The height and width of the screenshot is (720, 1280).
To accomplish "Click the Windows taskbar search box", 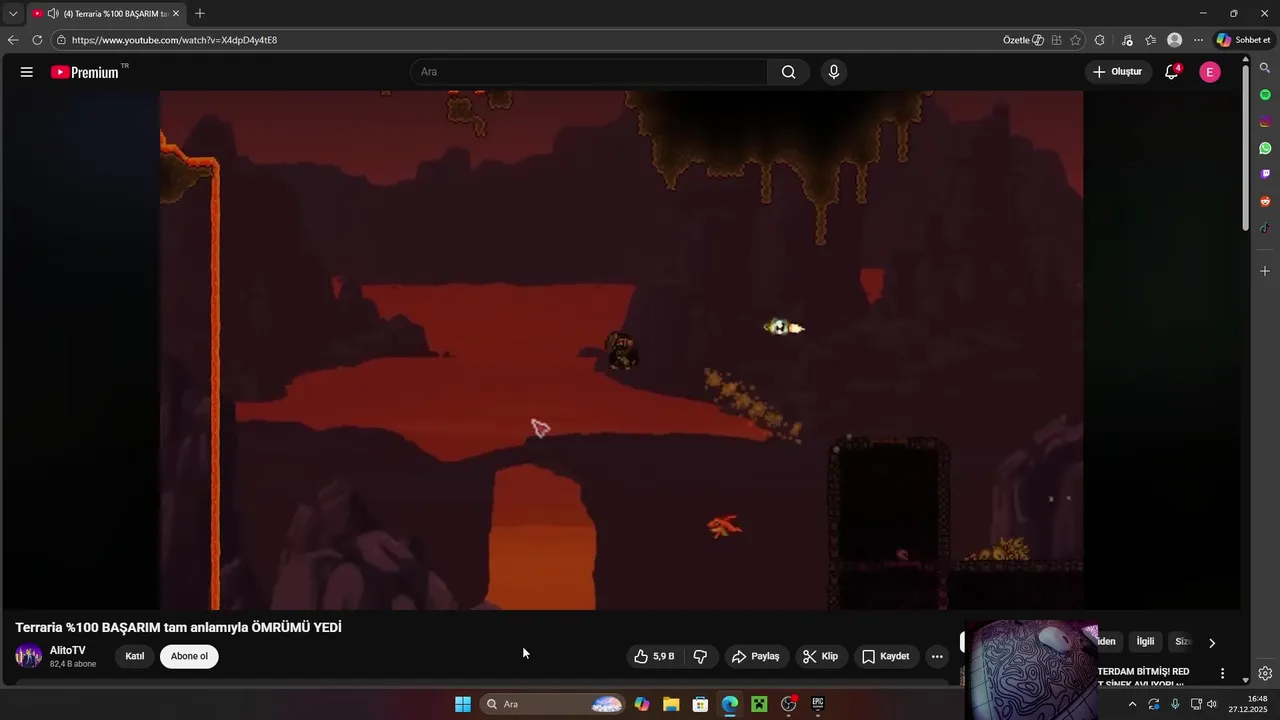I will [553, 704].
